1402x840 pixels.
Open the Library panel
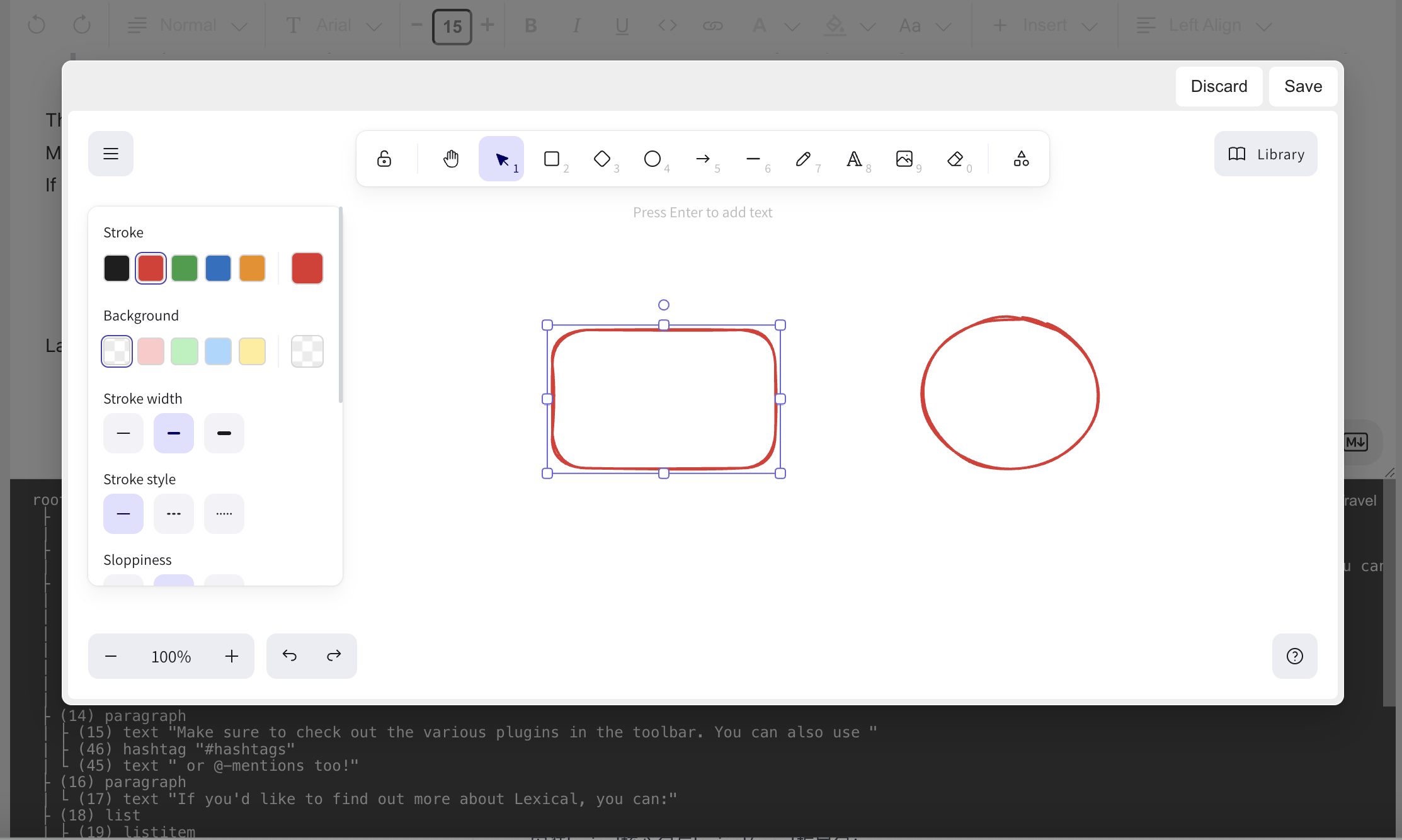1265,153
